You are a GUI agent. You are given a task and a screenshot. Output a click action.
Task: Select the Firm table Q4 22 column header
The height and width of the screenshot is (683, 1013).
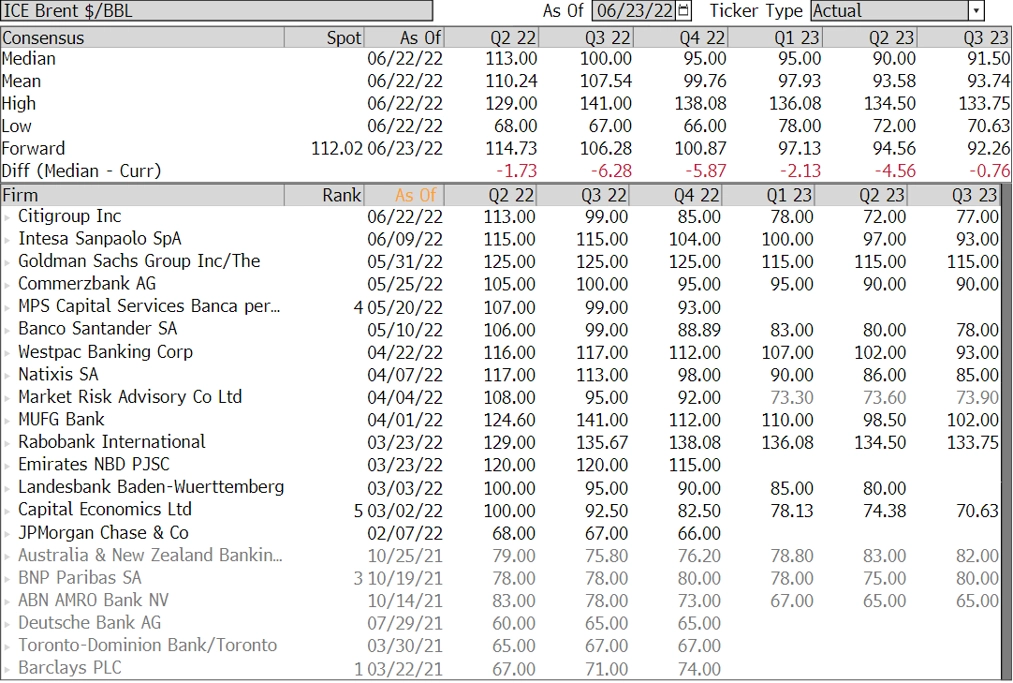[677, 195]
